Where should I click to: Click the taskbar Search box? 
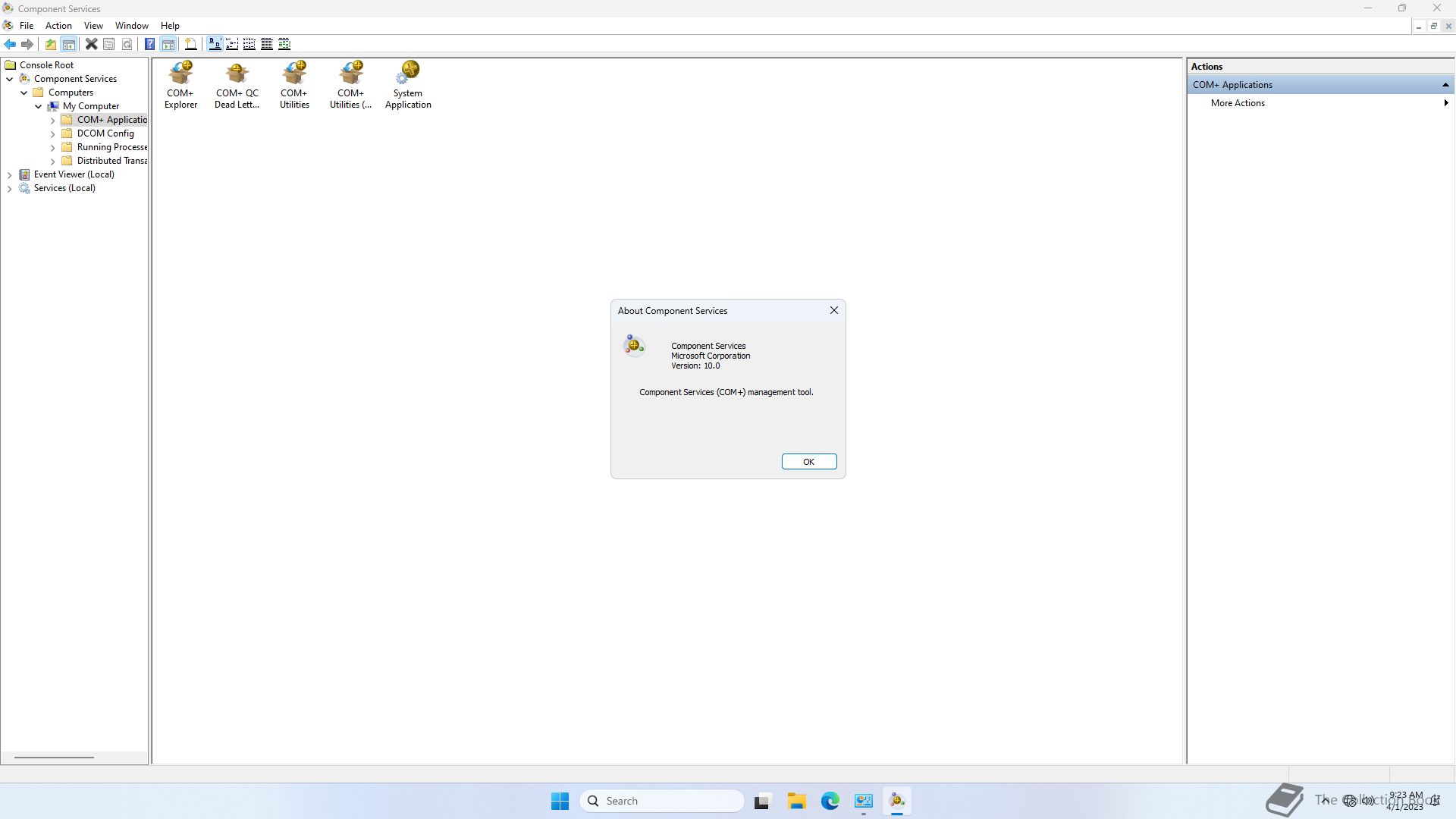(x=662, y=801)
